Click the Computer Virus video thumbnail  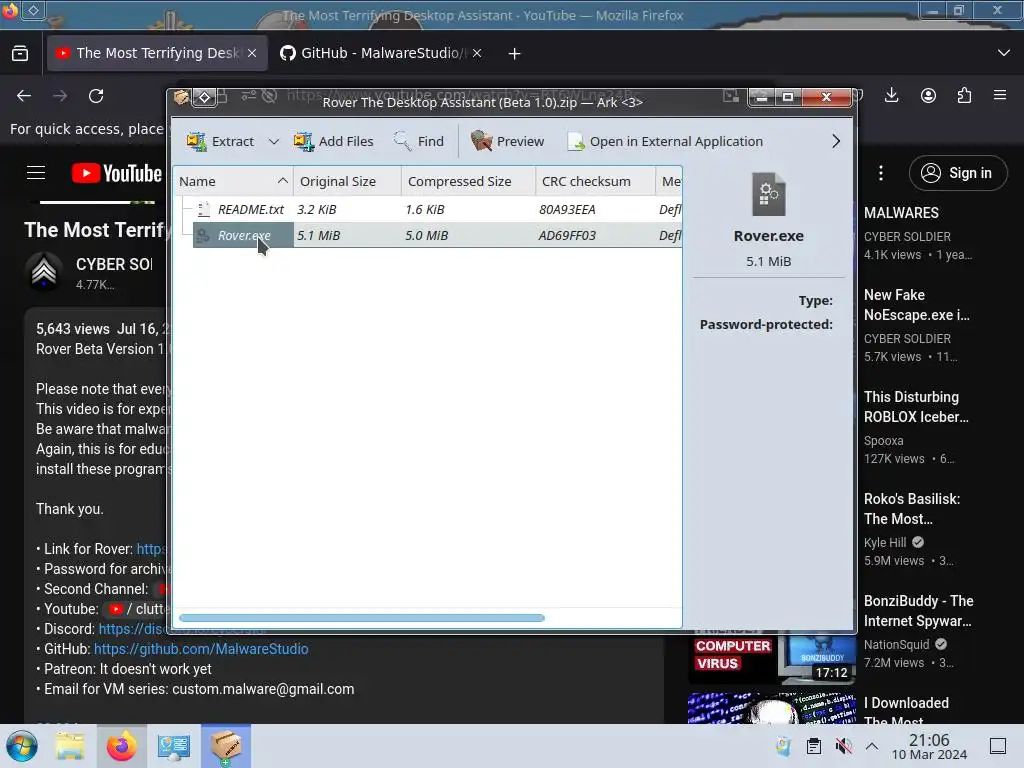click(x=771, y=658)
